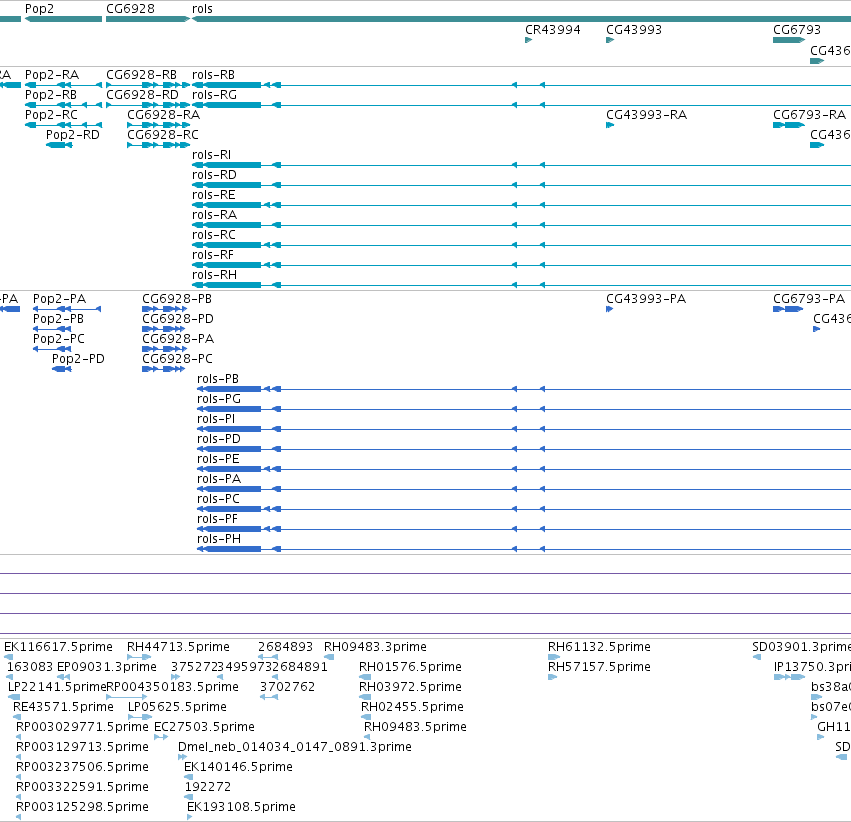Click the EK116617.5prime EST label
The height and width of the screenshot is (822, 851).
[x=59, y=647]
